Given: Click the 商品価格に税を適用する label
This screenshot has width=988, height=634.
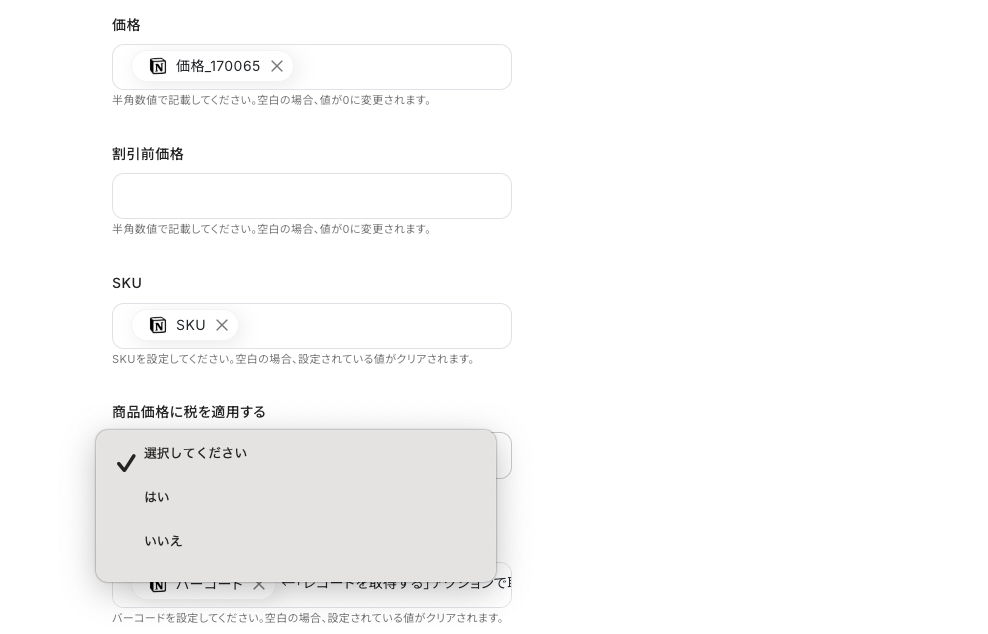Looking at the screenshot, I should tap(189, 412).
